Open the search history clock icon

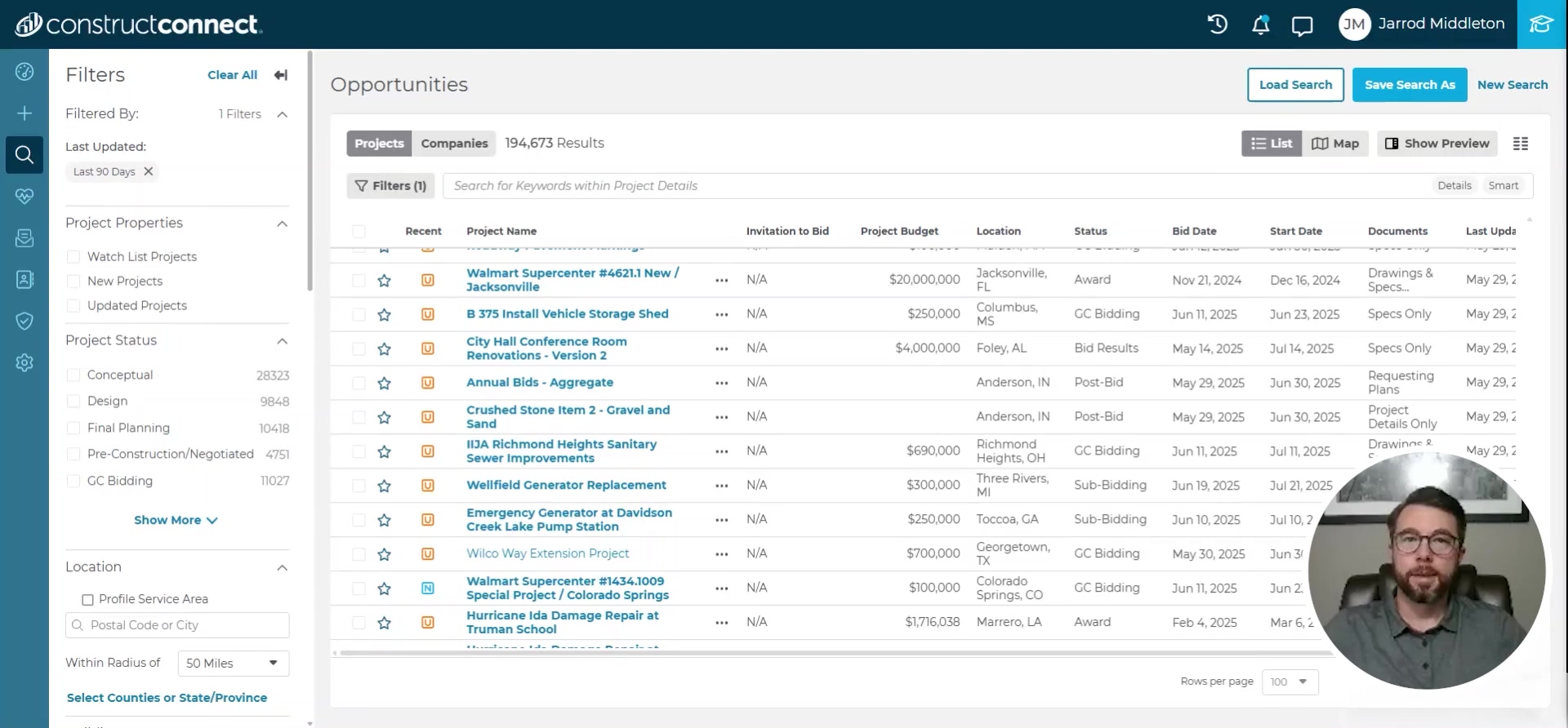click(1217, 24)
